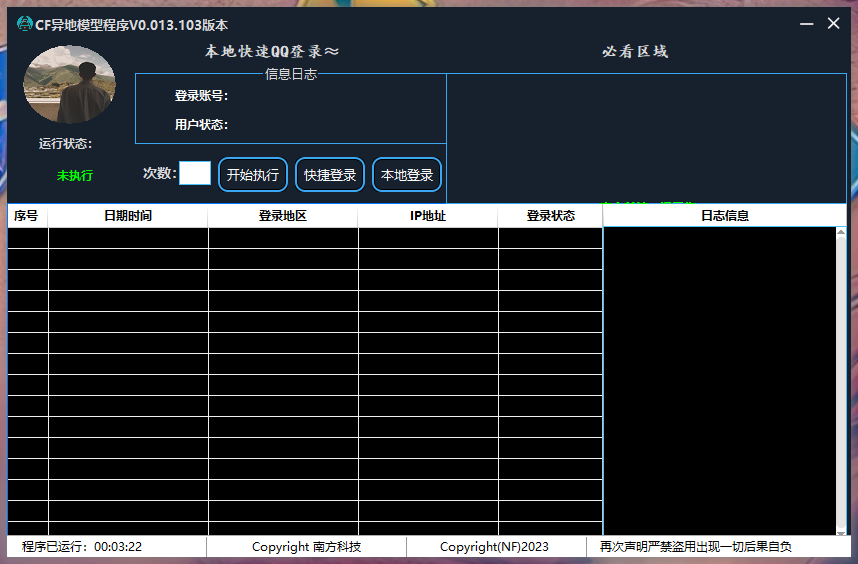This screenshot has height=564, width=858.
Task: Close the CF异地模型程序 window
Action: pos(833,24)
